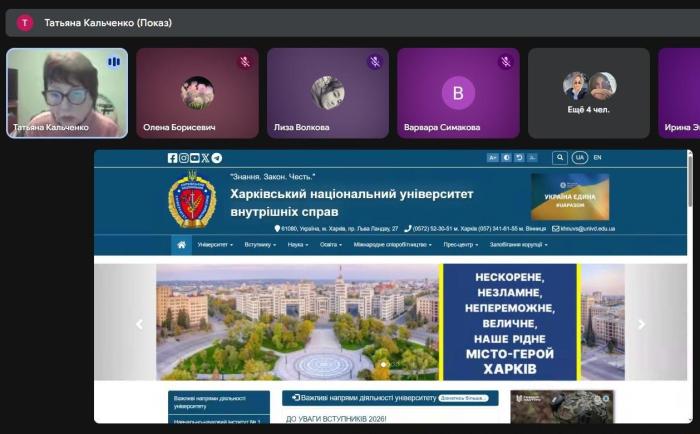Click the Татьяна Кальченко (Показ) presentation label
The width and height of the screenshot is (700, 434).
click(108, 23)
